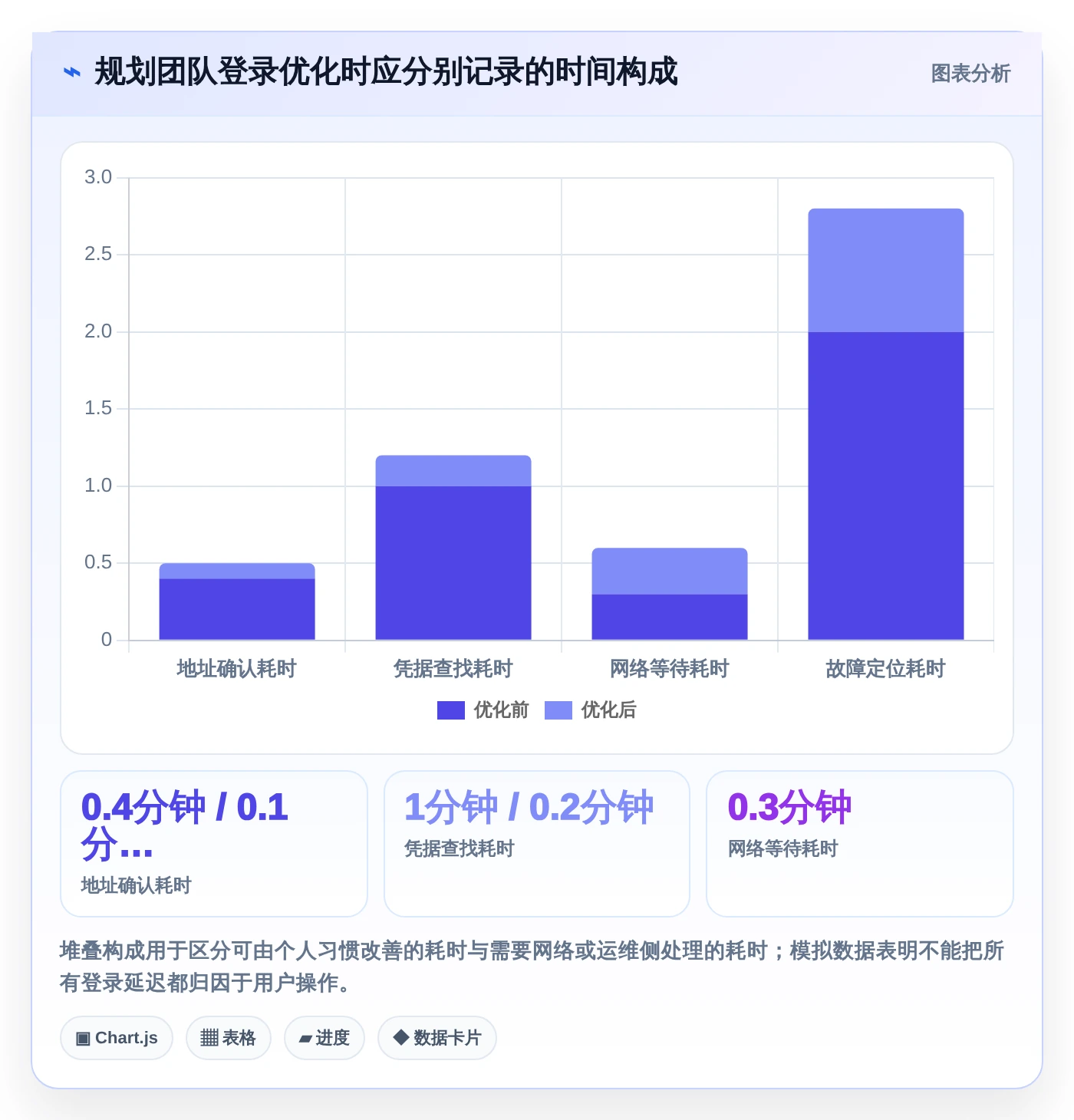Open the 0.4分钟 / 0.1分… data card

point(214,844)
